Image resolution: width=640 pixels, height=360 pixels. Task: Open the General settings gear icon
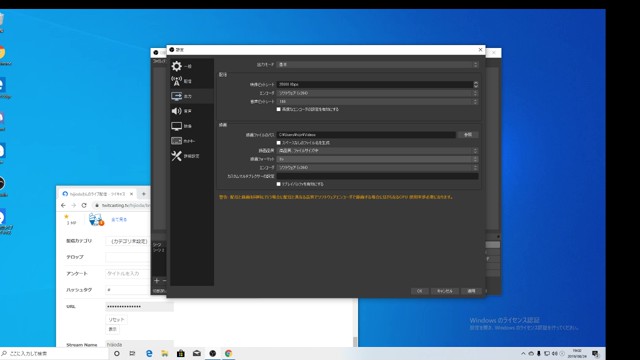(x=177, y=66)
